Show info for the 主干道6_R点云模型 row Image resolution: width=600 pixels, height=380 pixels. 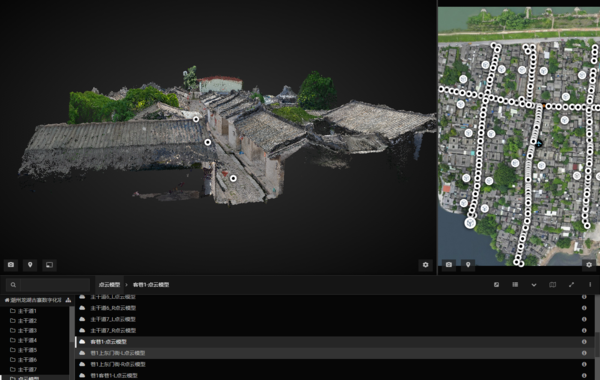click(x=584, y=308)
